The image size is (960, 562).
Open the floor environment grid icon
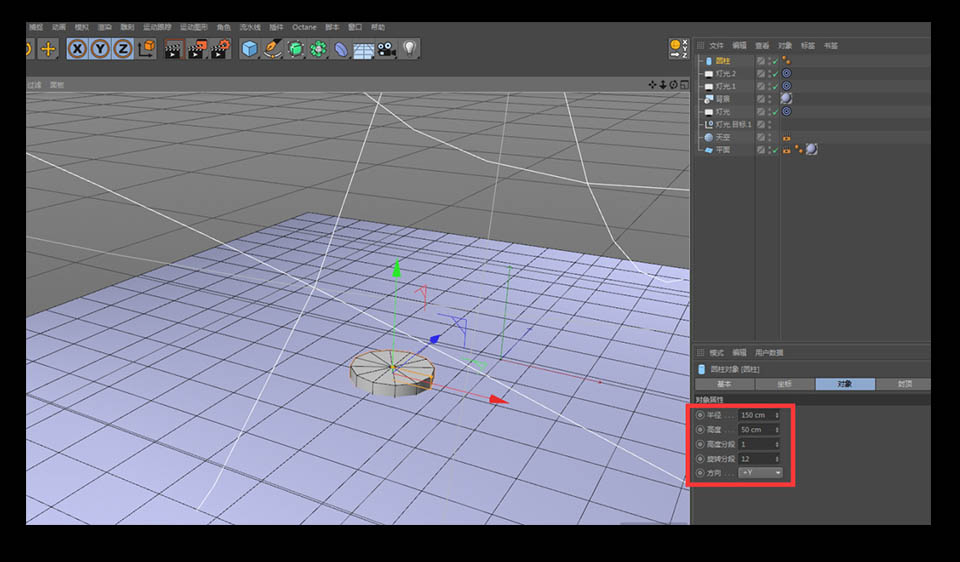point(364,49)
